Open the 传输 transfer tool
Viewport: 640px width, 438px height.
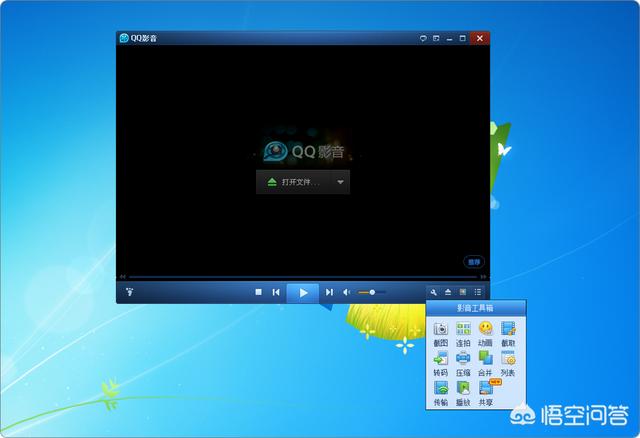click(x=440, y=394)
